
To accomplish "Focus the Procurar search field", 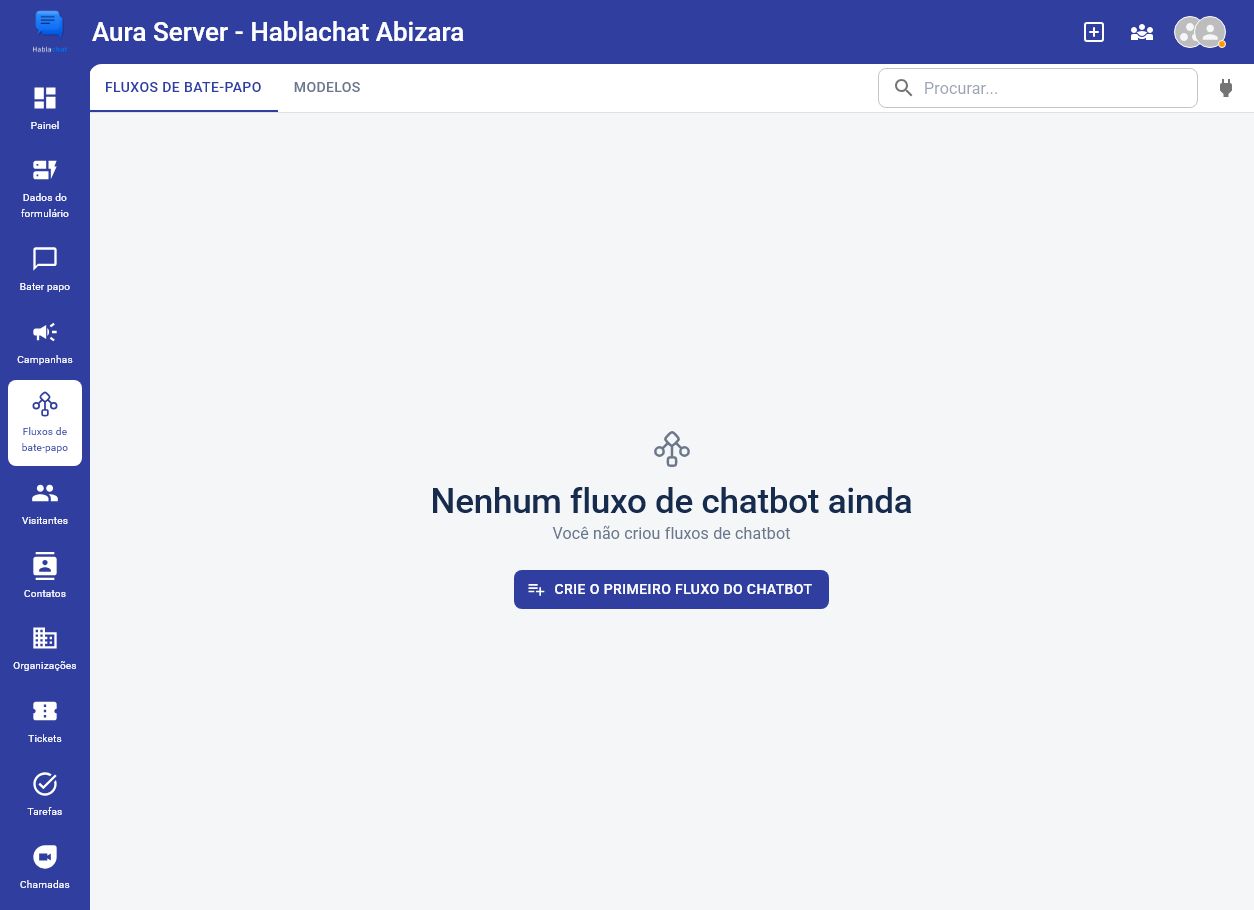I will pyautogui.click(x=1038, y=88).
